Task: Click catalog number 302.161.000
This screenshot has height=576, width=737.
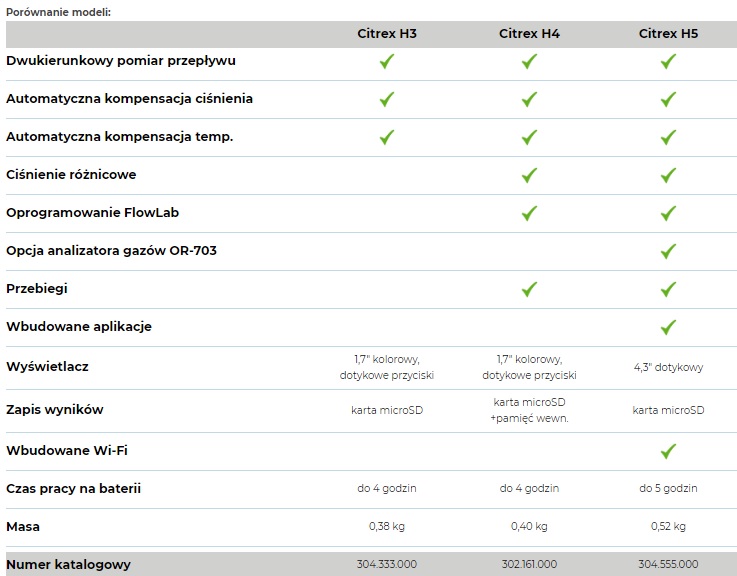Action: point(529,564)
